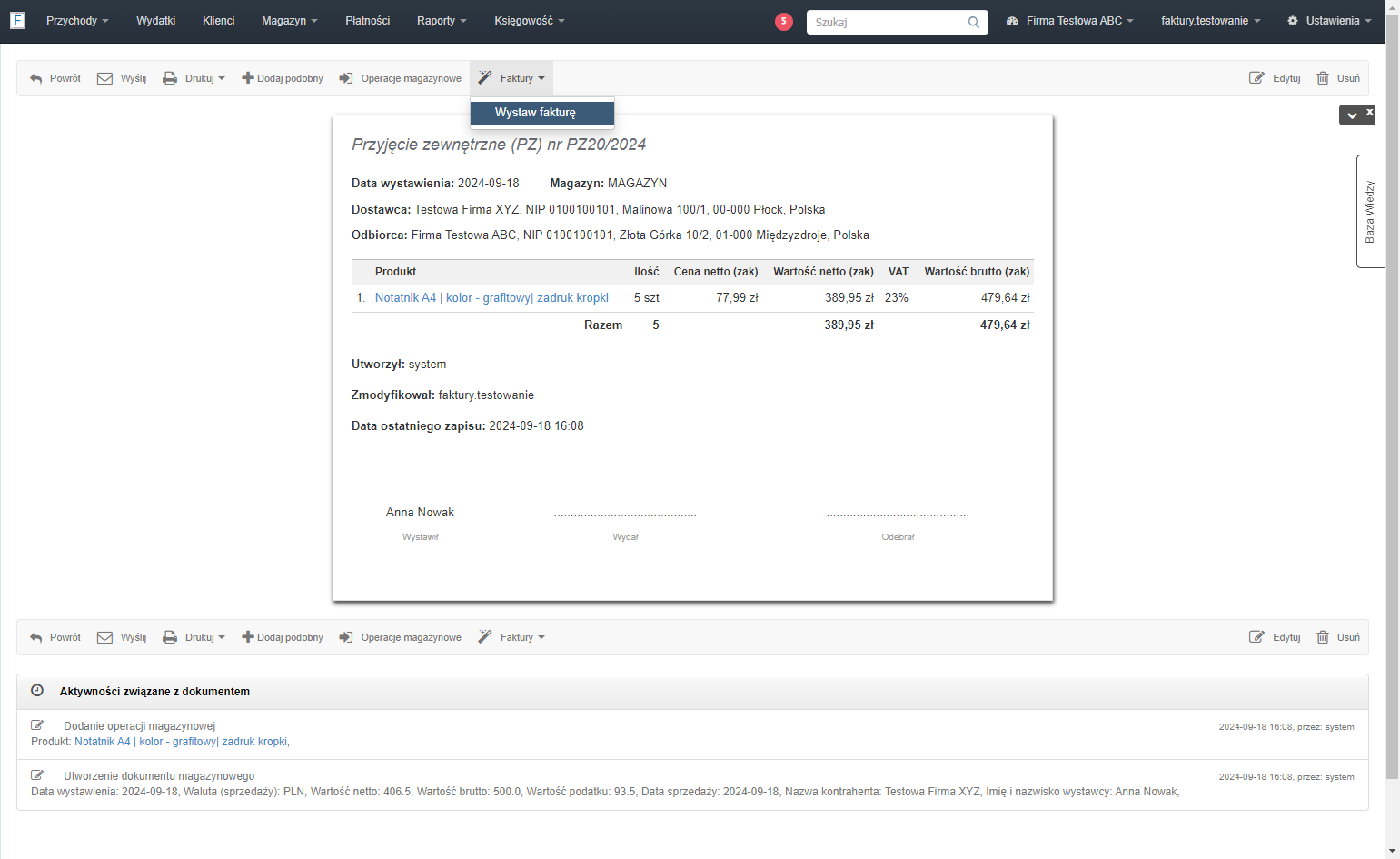Image resolution: width=1400 pixels, height=859 pixels.
Task: Click the edit icon beside Utworzenie dokumentu magazynowego
Action: click(37, 775)
